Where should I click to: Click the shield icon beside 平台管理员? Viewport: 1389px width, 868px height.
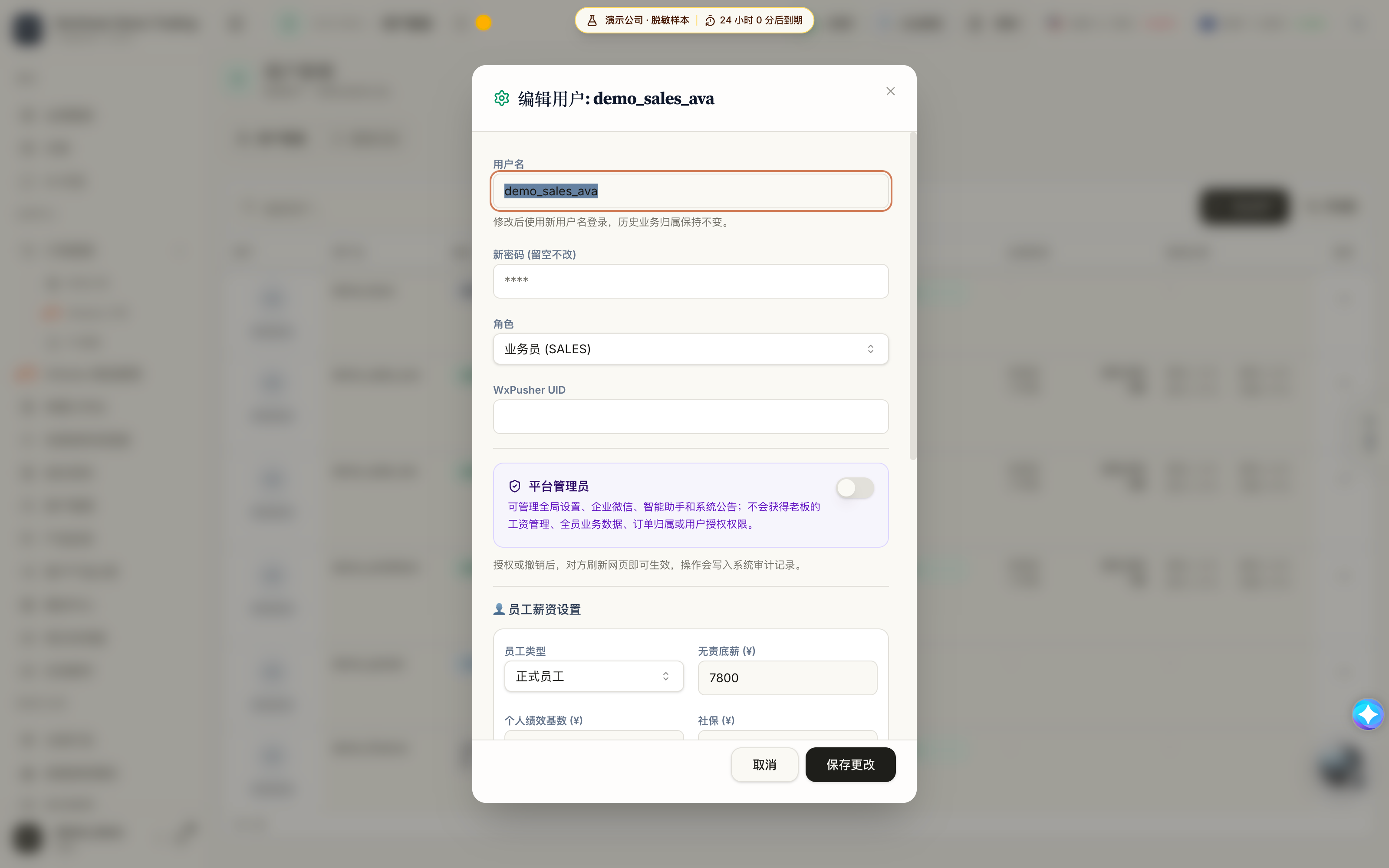[x=515, y=486]
